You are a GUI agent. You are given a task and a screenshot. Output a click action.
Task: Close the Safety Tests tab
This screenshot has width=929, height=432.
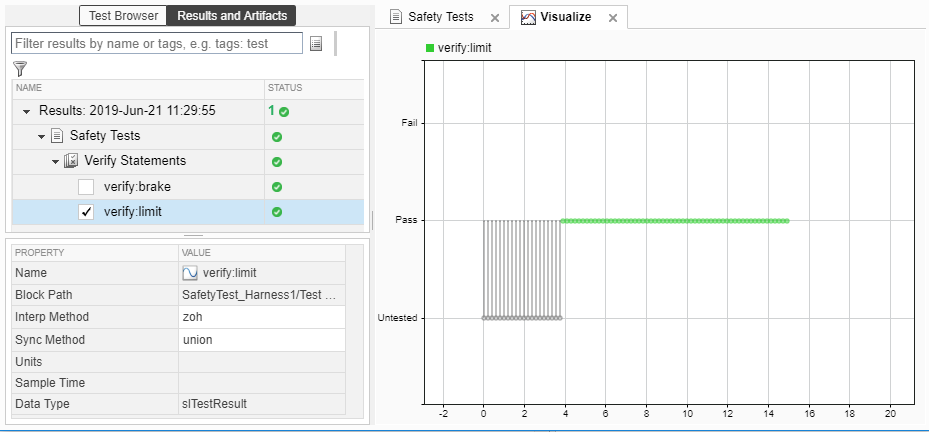[495, 18]
